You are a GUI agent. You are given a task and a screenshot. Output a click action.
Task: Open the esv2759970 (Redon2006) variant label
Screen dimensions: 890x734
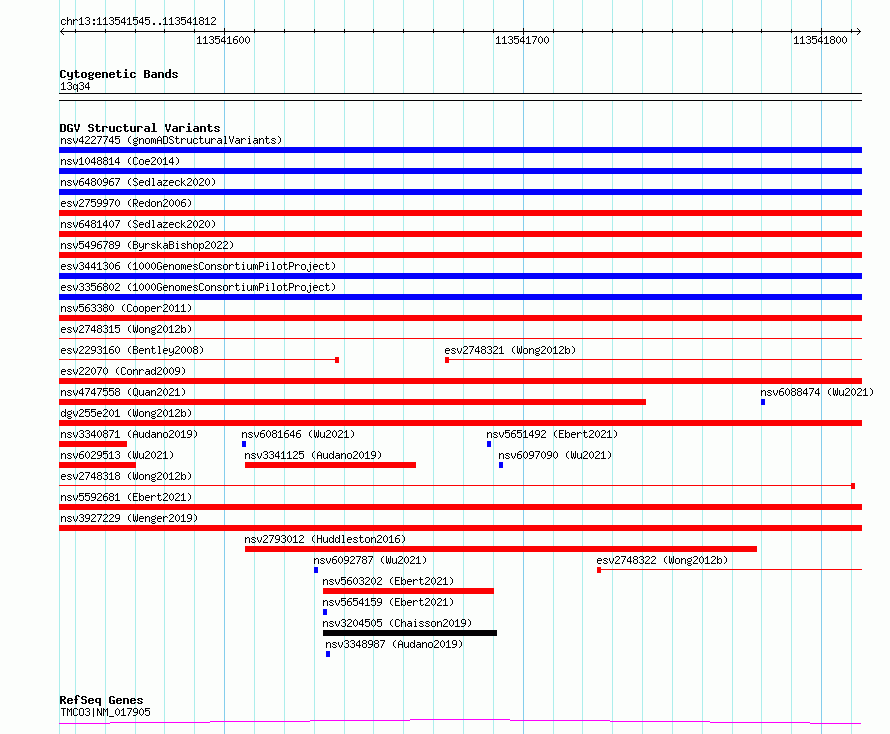[x=126, y=203]
